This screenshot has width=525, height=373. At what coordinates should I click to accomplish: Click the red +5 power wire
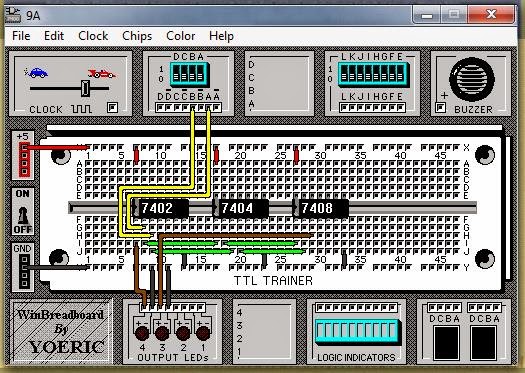pyautogui.click(x=57, y=147)
